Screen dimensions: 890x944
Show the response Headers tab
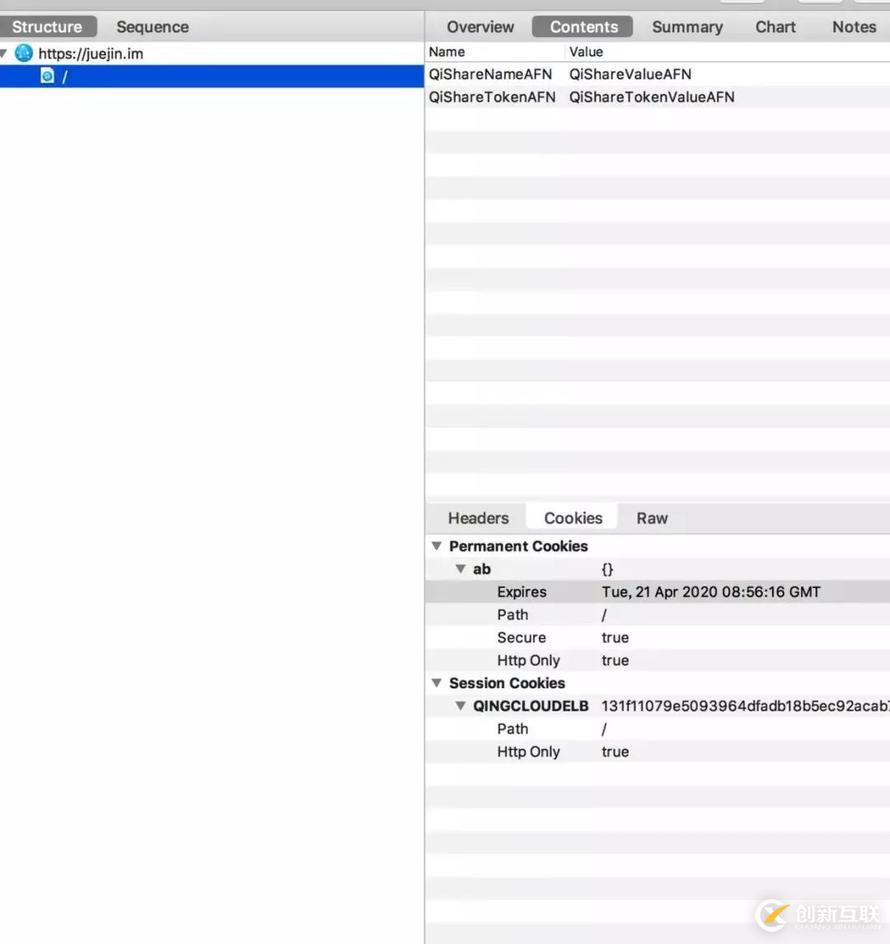pyautogui.click(x=478, y=518)
